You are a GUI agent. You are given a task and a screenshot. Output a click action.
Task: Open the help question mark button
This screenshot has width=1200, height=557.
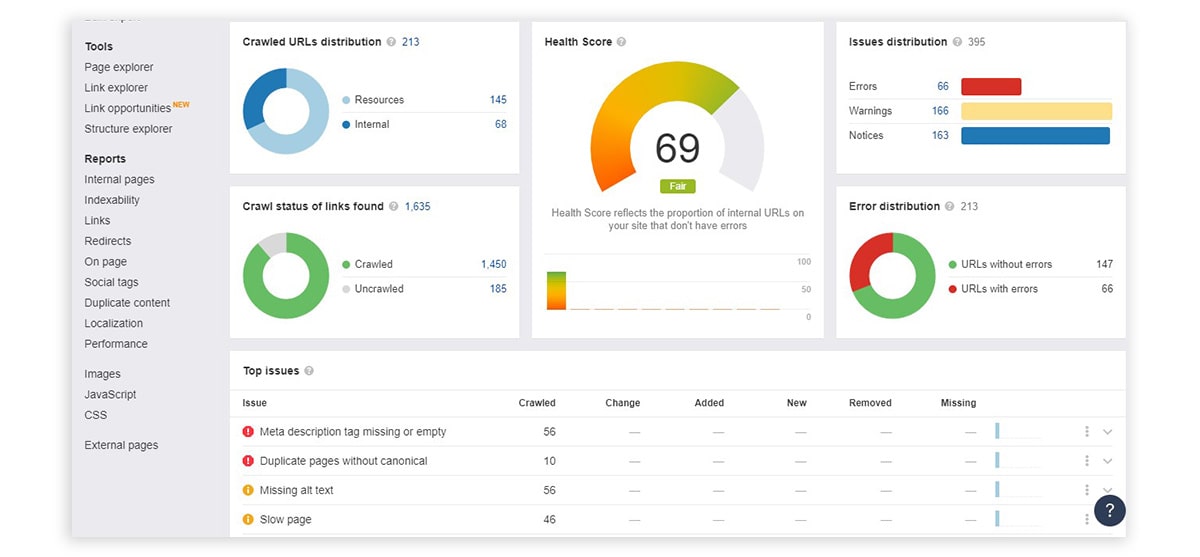[x=1110, y=510]
